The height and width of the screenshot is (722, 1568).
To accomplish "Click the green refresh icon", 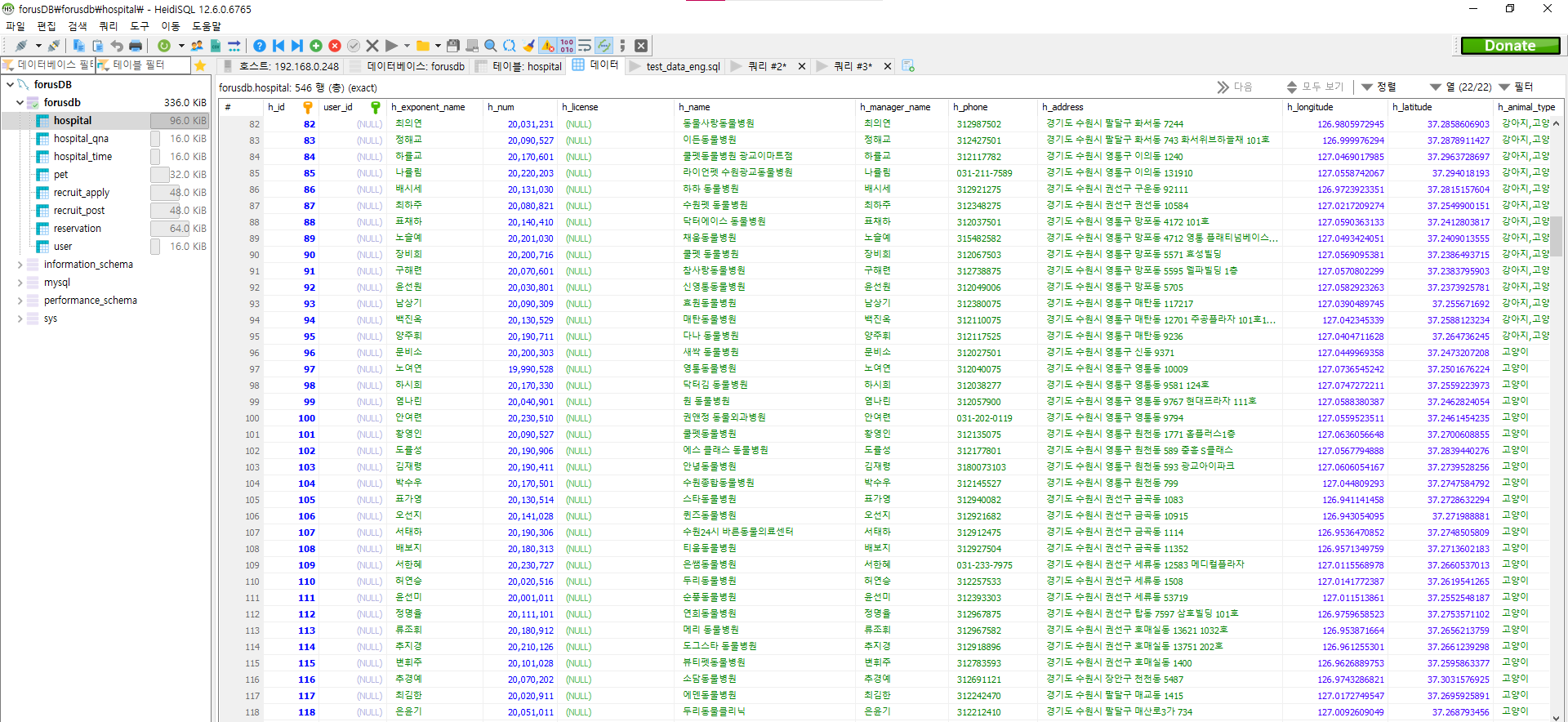I will click(164, 46).
